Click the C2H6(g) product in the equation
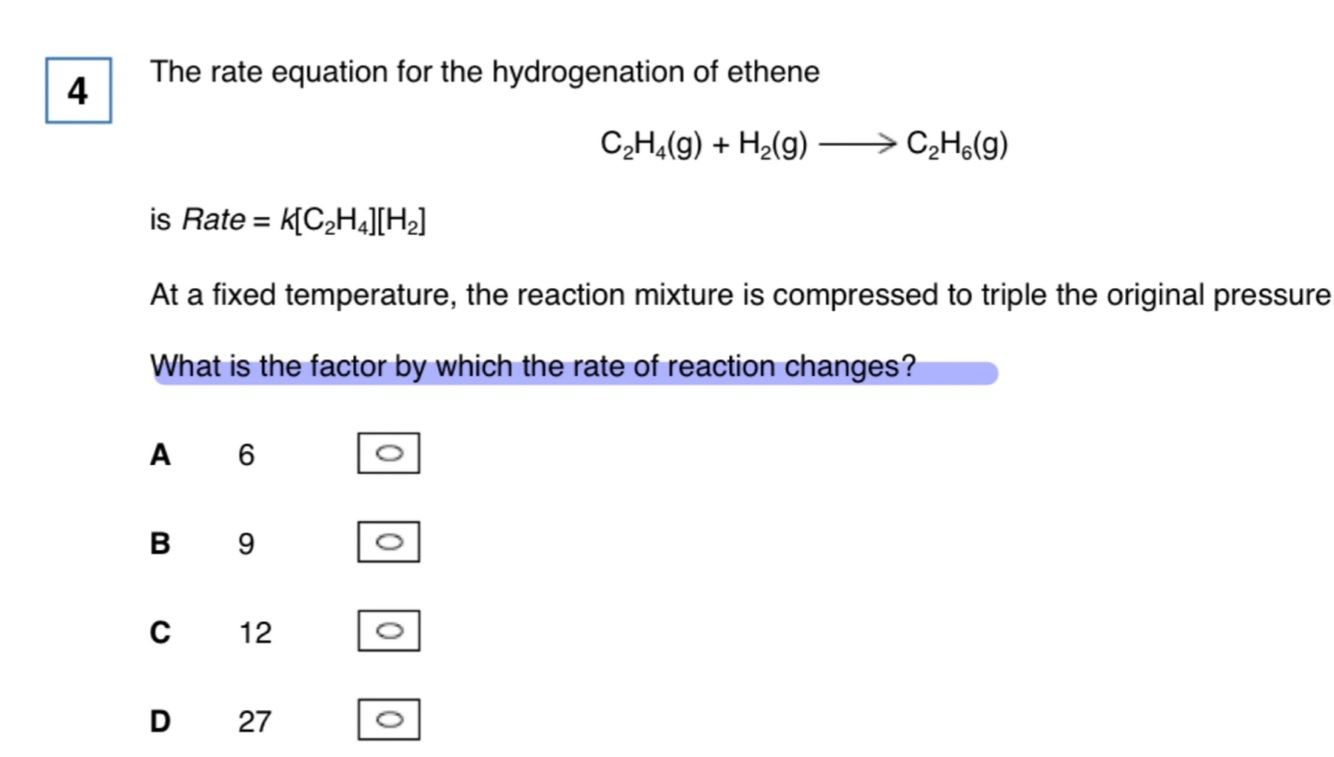 tap(957, 146)
